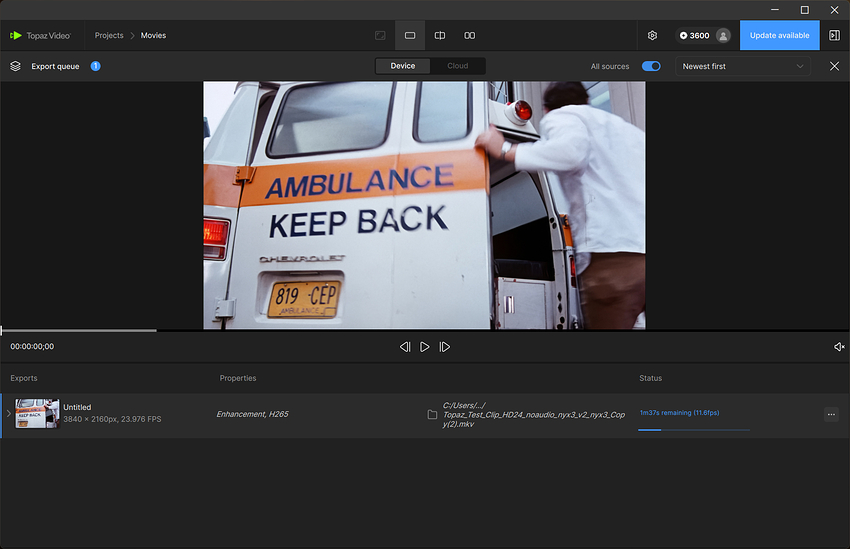850x549 pixels.
Task: Click the Update available button
Action: tap(779, 35)
